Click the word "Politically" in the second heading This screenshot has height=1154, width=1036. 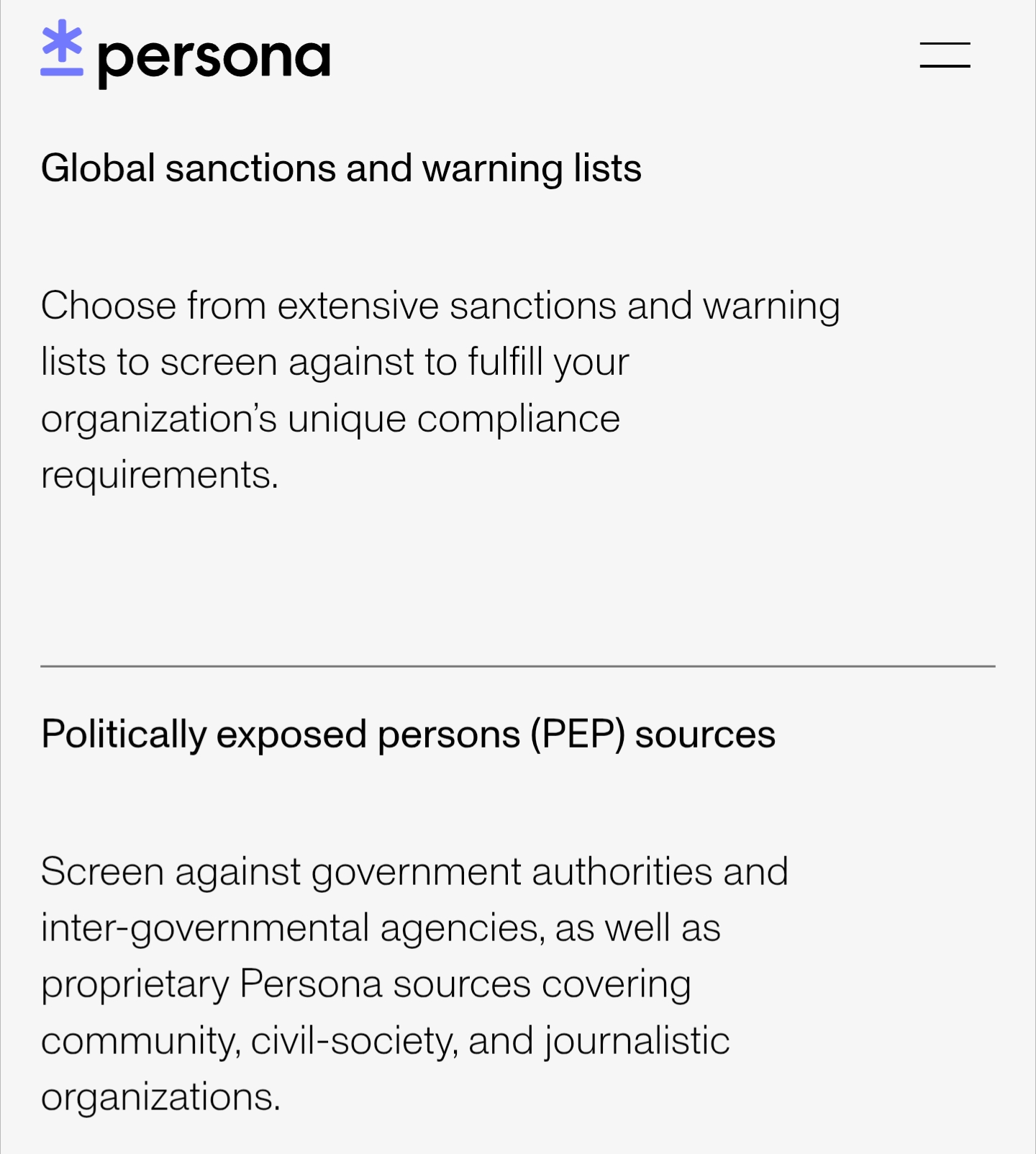click(x=124, y=735)
